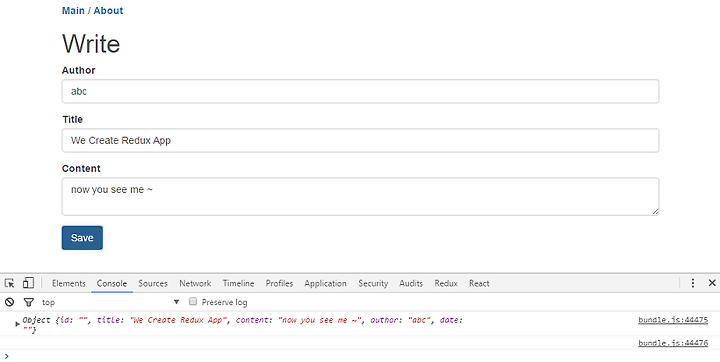Viewport: 720px width, 362px height.
Task: Go to the Main link
Action: 73,11
